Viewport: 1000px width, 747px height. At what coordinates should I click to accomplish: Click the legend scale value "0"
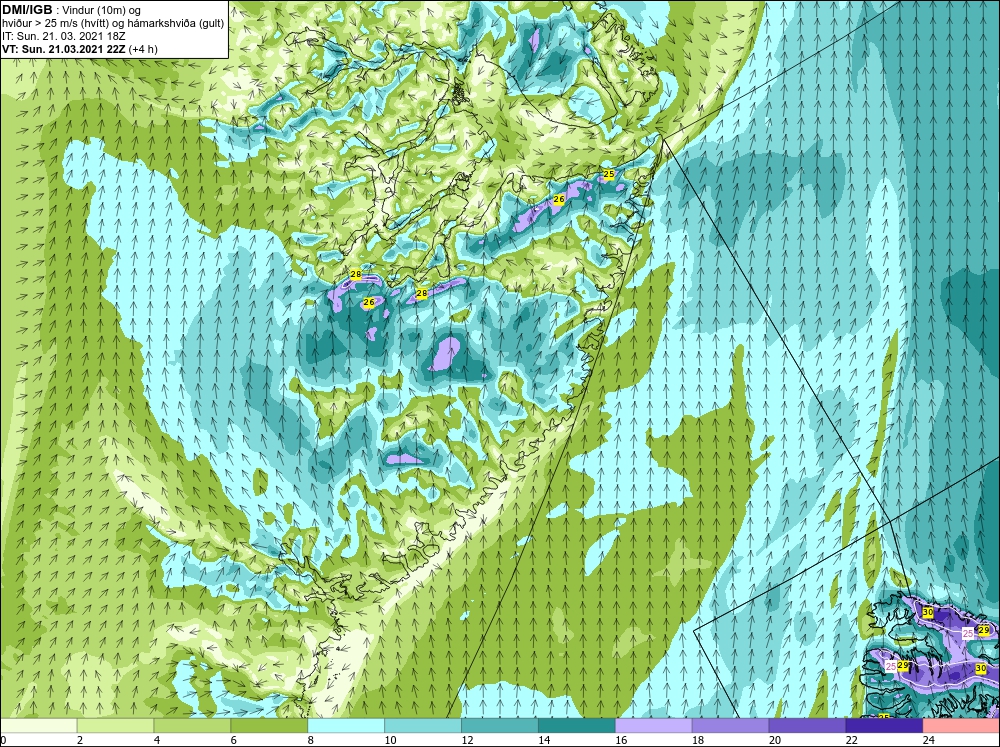tap(4, 740)
